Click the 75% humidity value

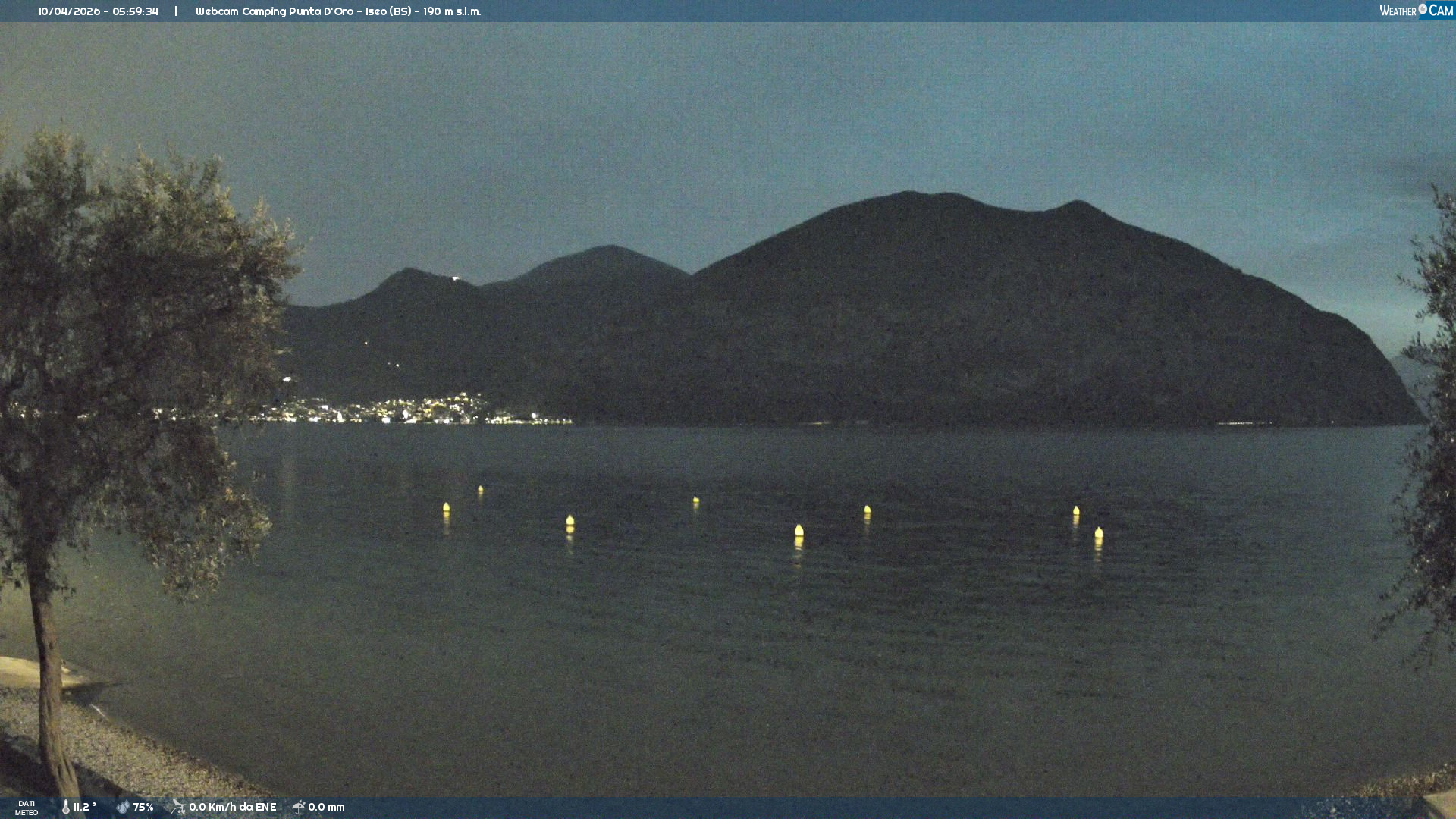tap(143, 807)
